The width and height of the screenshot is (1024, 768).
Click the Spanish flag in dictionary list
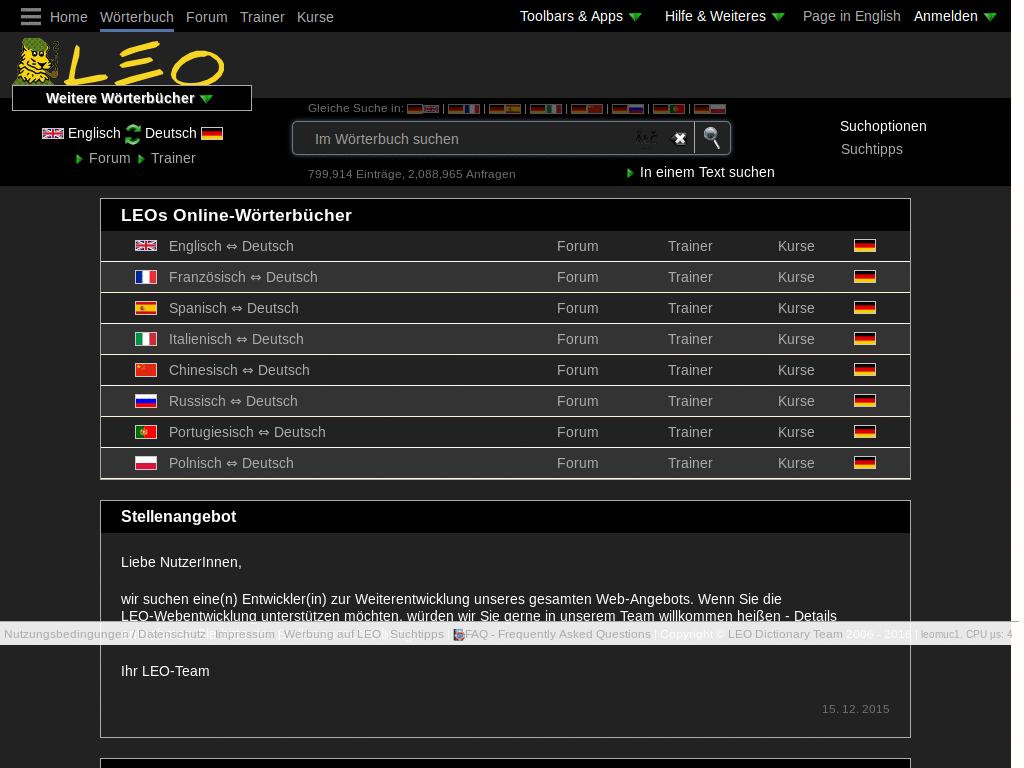(146, 308)
